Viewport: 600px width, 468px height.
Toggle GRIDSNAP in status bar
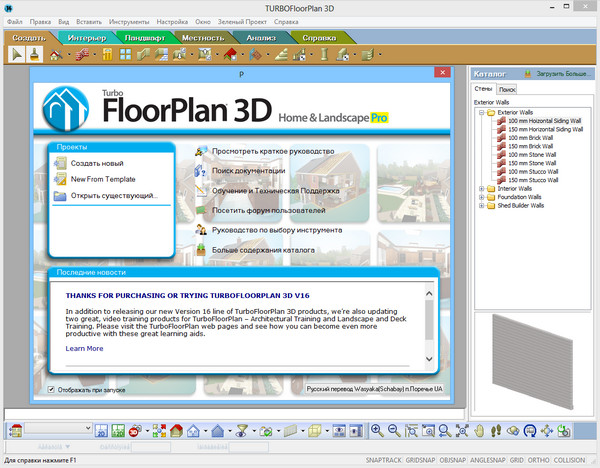[420, 460]
